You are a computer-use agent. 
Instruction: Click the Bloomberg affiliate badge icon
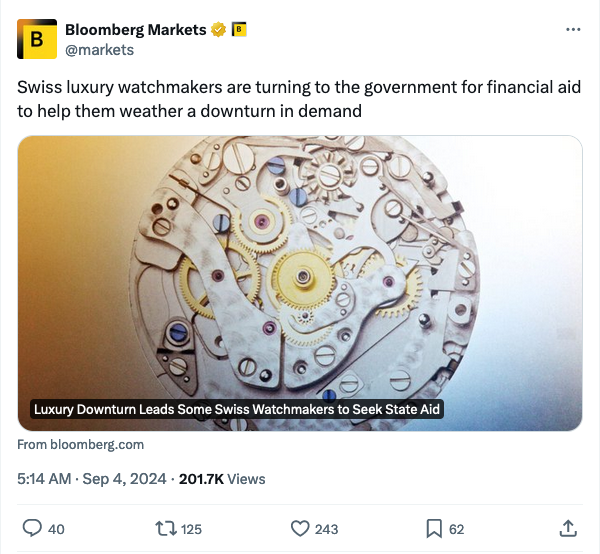click(238, 30)
